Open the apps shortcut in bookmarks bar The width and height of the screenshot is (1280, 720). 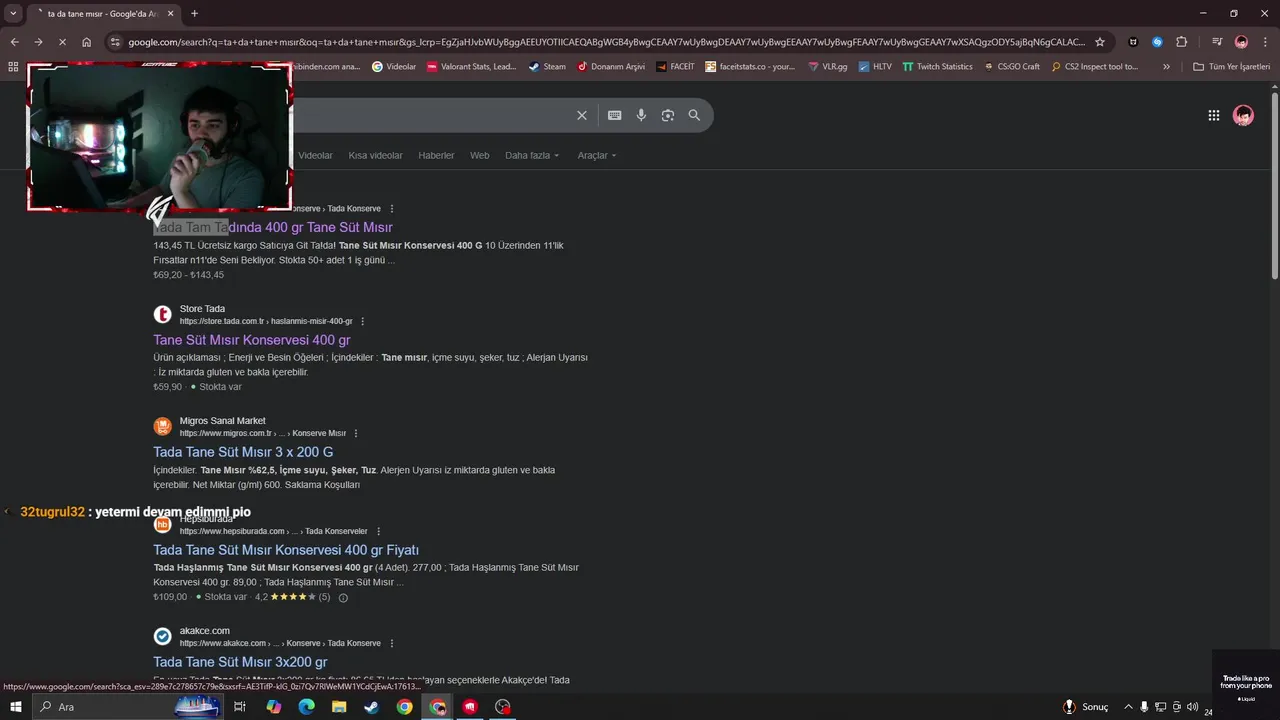pos(13,67)
